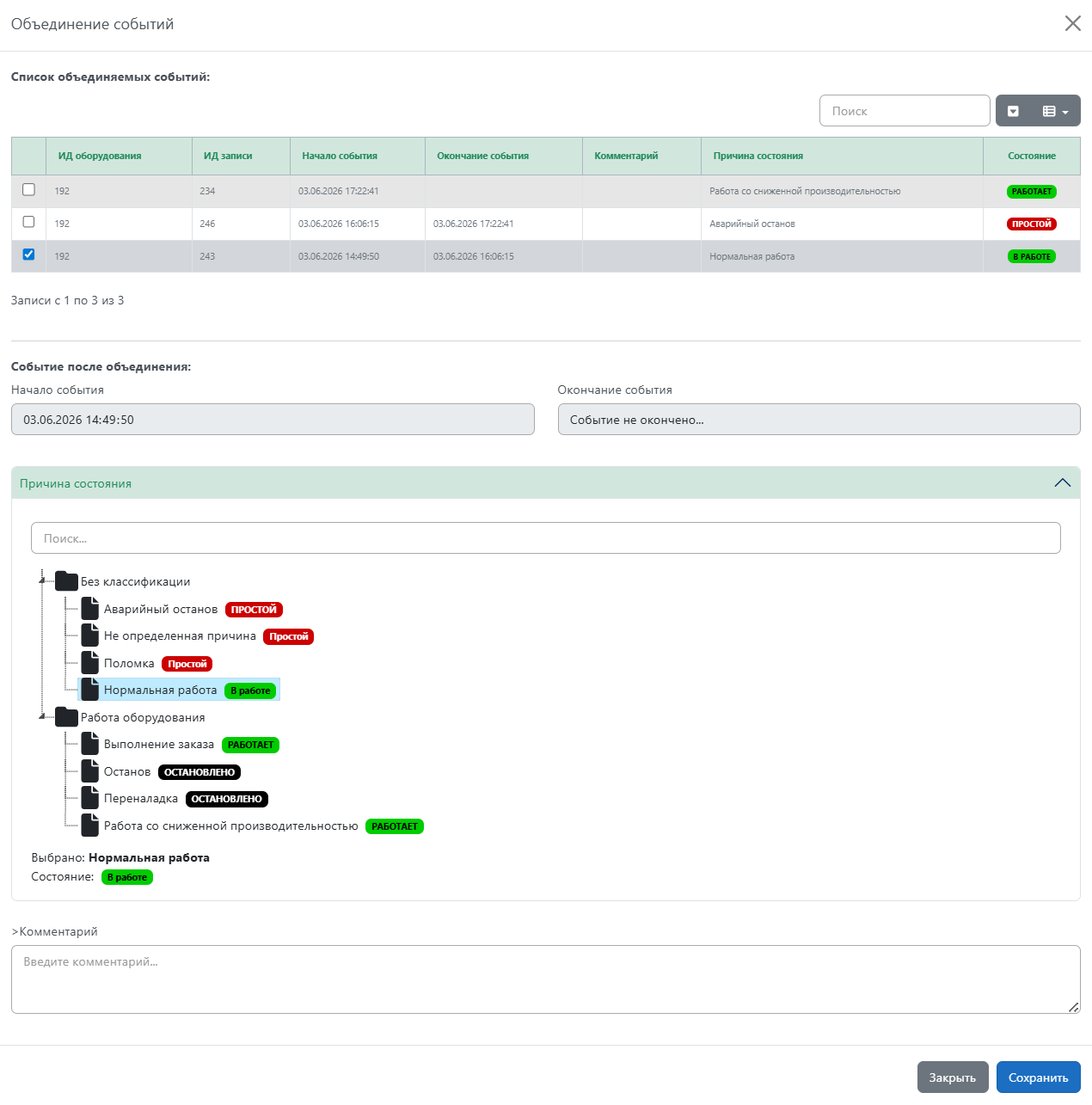This screenshot has width=1092, height=1105.
Task: Click the Окончание события field
Action: pyautogui.click(x=819, y=420)
